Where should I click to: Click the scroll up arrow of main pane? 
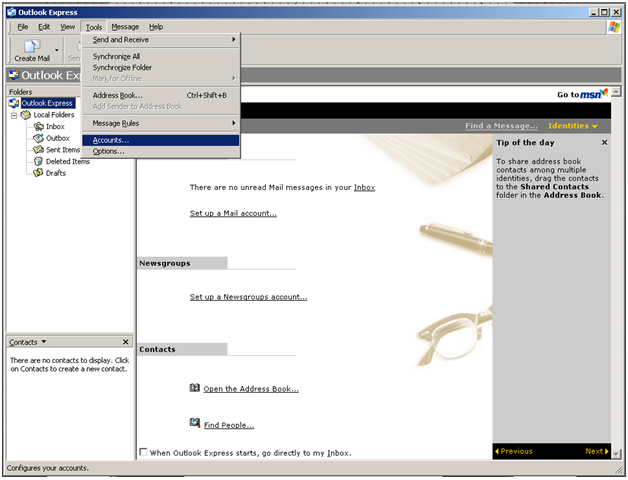click(616, 91)
